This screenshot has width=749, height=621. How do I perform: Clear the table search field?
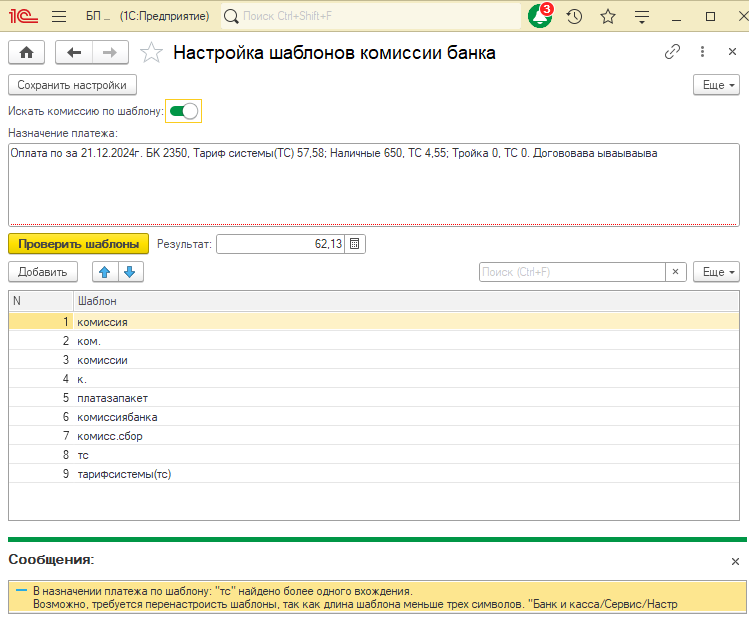click(675, 272)
